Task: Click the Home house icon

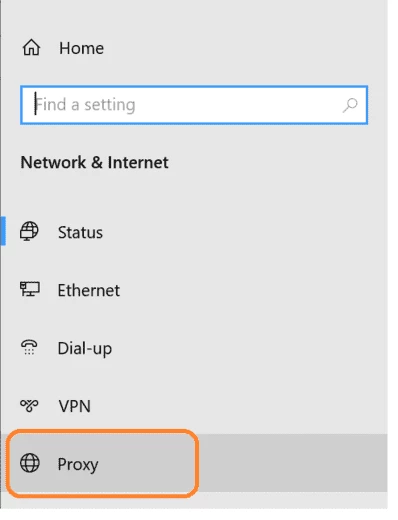Action: click(x=31, y=48)
